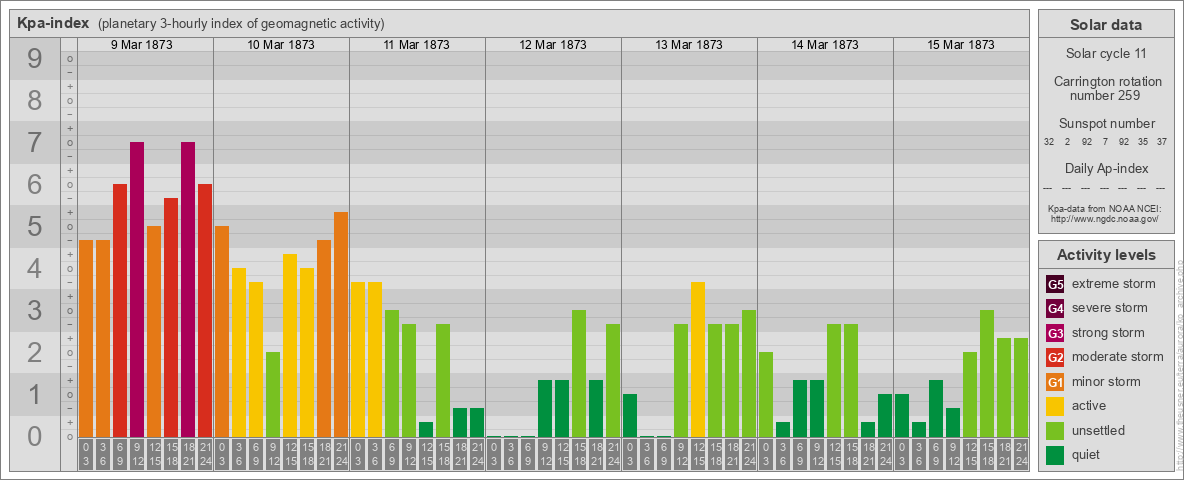
Task: Click the 12 Mar 15-18h light green bar
Action: click(578, 374)
